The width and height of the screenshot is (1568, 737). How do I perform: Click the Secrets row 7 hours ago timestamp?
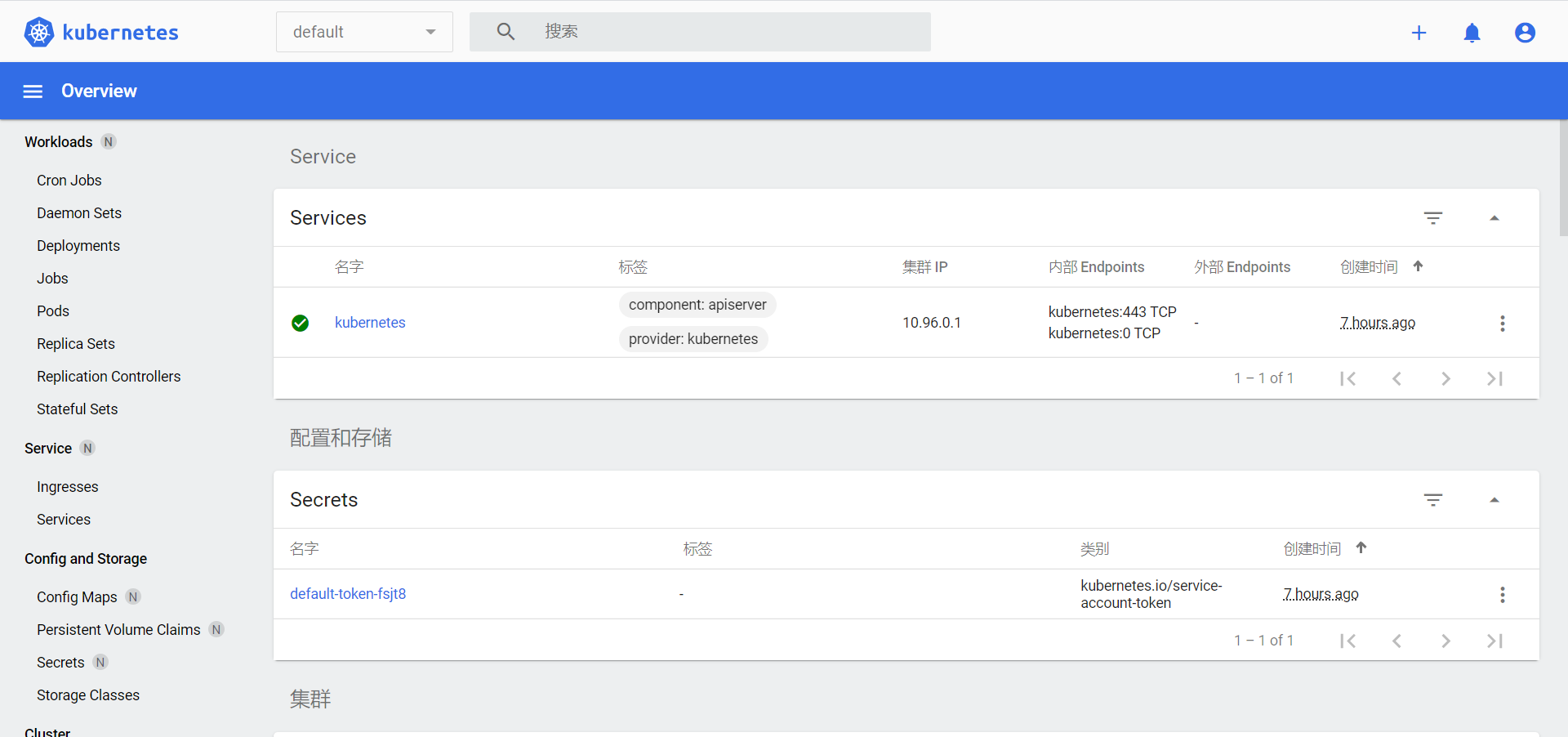coord(1321,594)
